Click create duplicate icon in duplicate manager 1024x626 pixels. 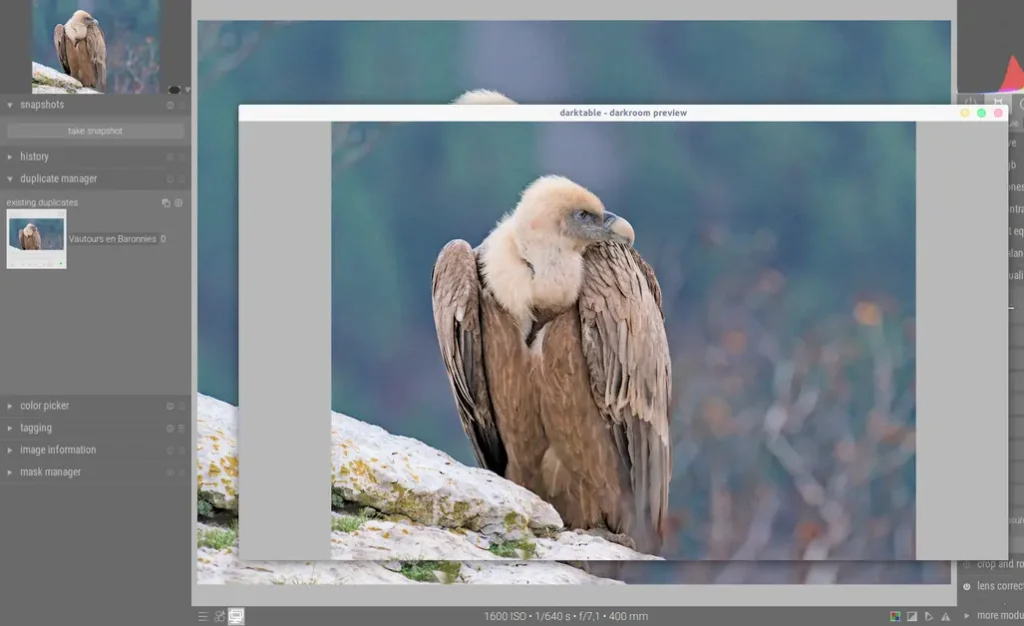(x=166, y=203)
